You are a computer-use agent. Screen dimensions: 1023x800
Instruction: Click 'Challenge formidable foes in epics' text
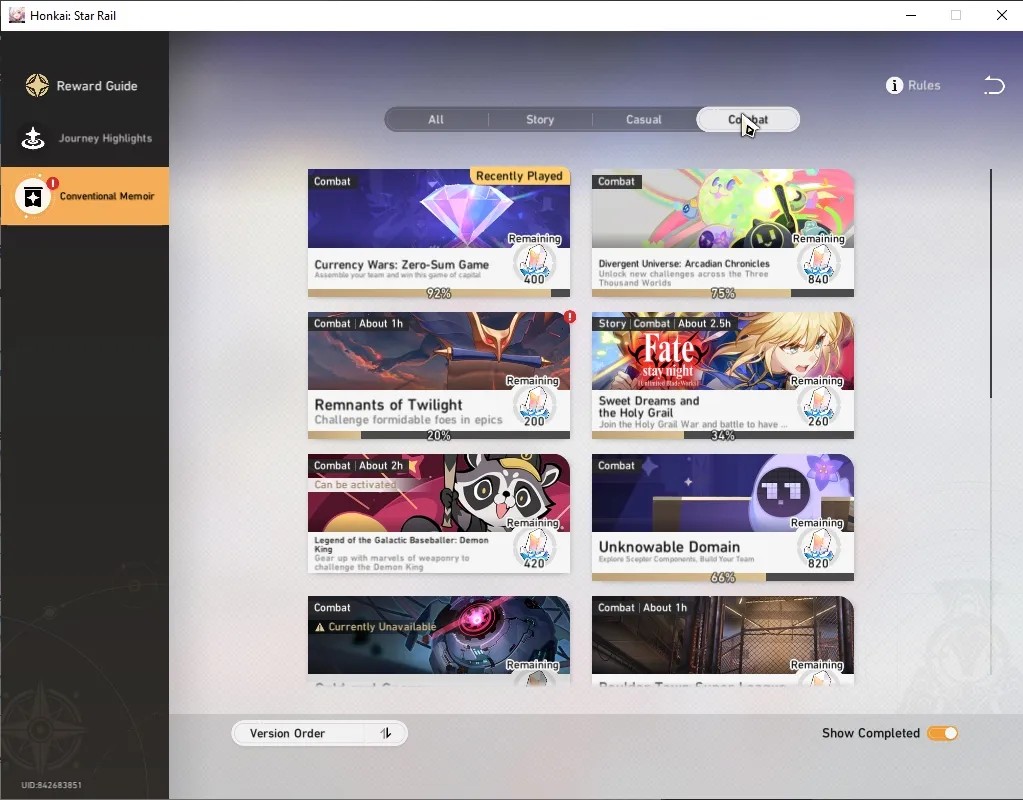(x=408, y=420)
